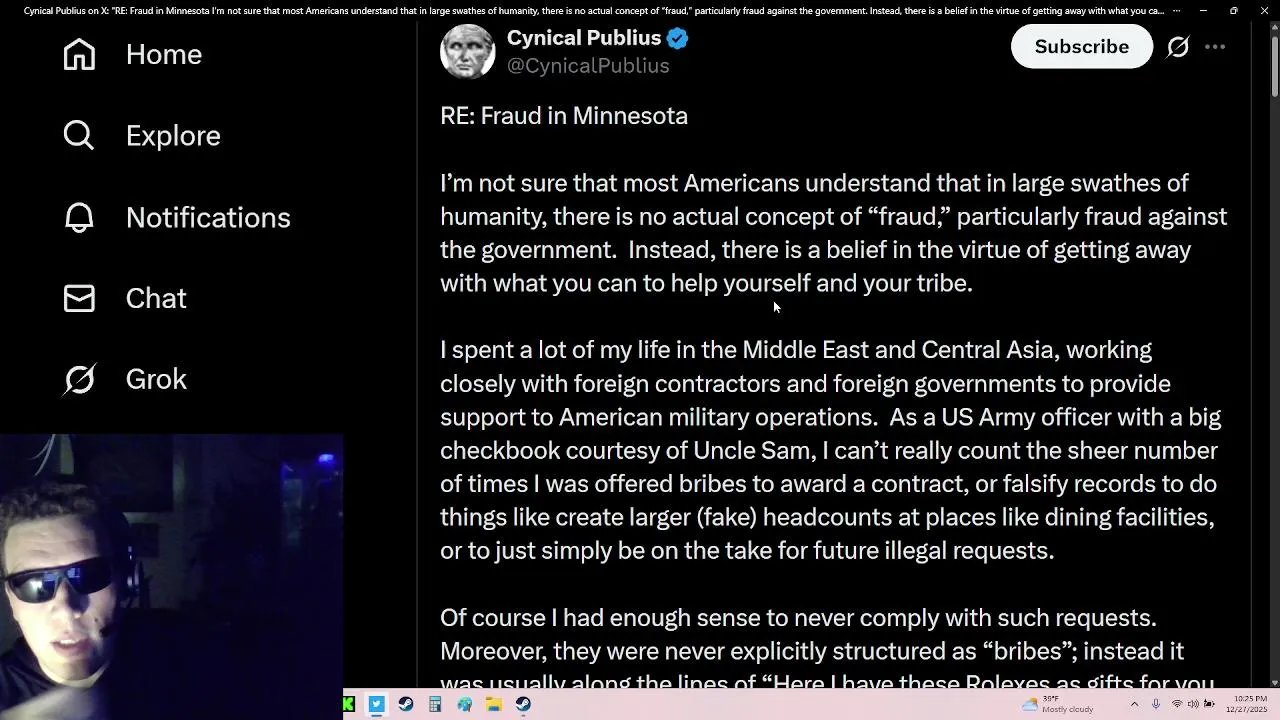Select the Notifications menu label
The image size is (1280, 720).
point(208,217)
